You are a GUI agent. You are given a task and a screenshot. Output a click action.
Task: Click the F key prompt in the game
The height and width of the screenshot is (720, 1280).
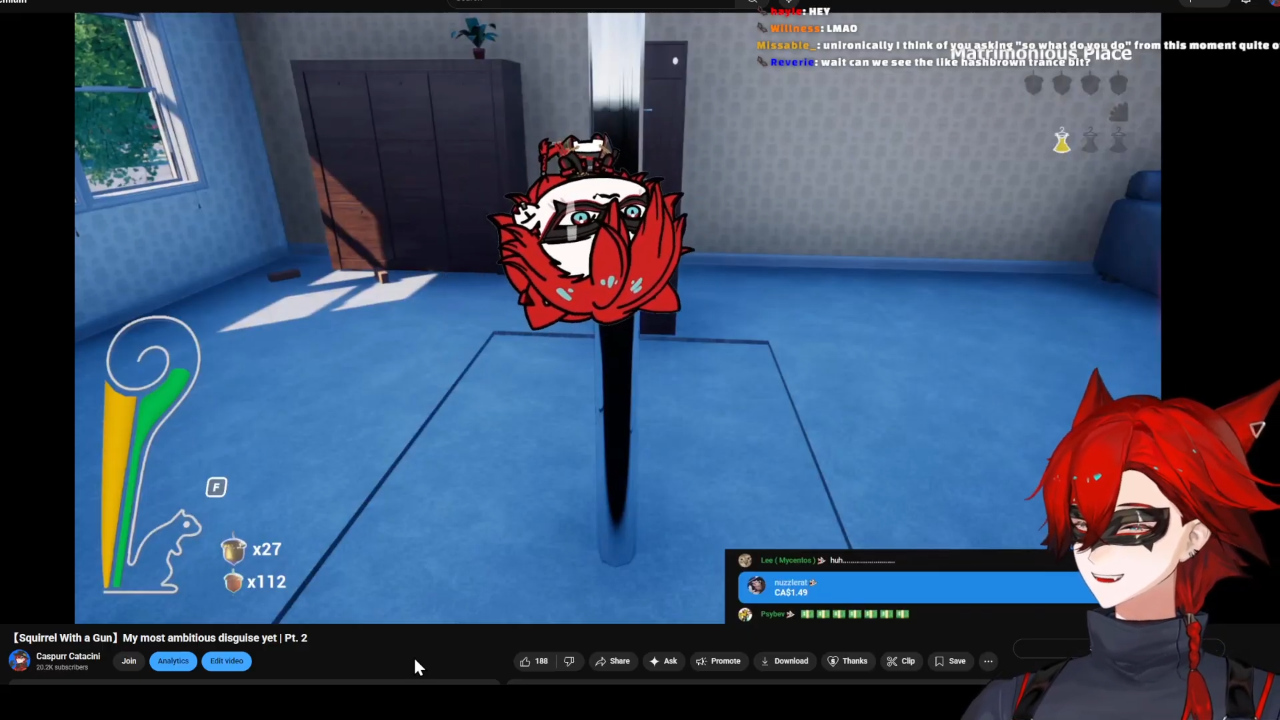216,487
